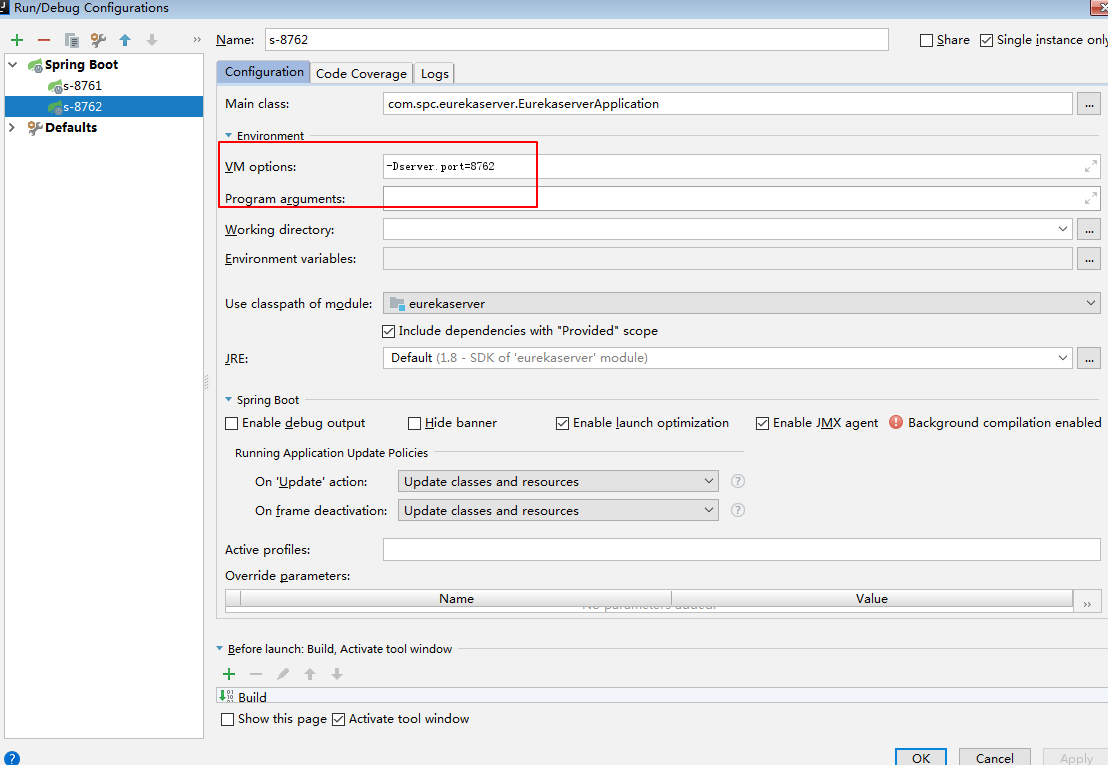Toggle Include dependencies with Provided scope
The height and width of the screenshot is (765, 1108).
(388, 331)
